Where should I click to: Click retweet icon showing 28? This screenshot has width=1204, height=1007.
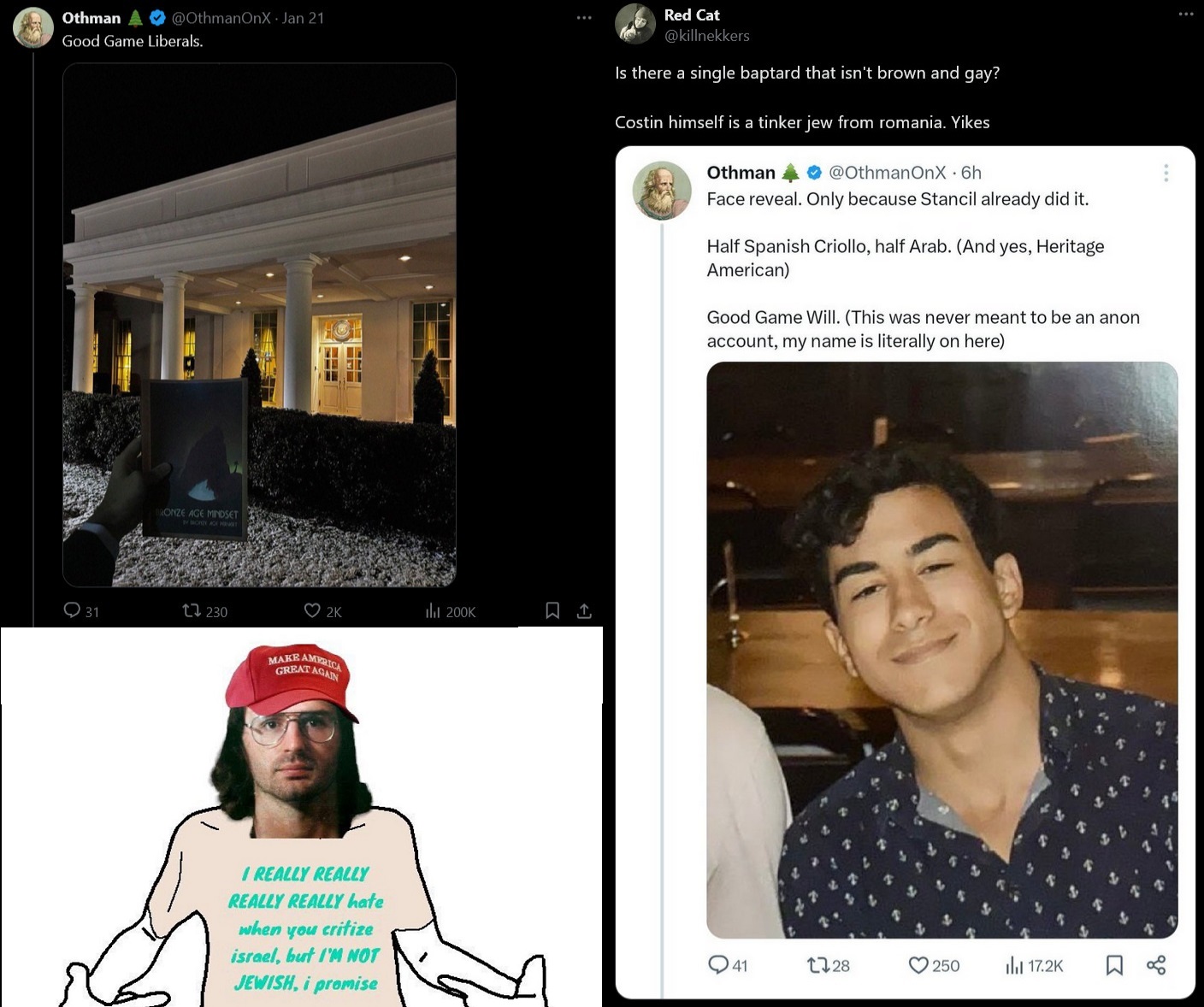pos(817,965)
